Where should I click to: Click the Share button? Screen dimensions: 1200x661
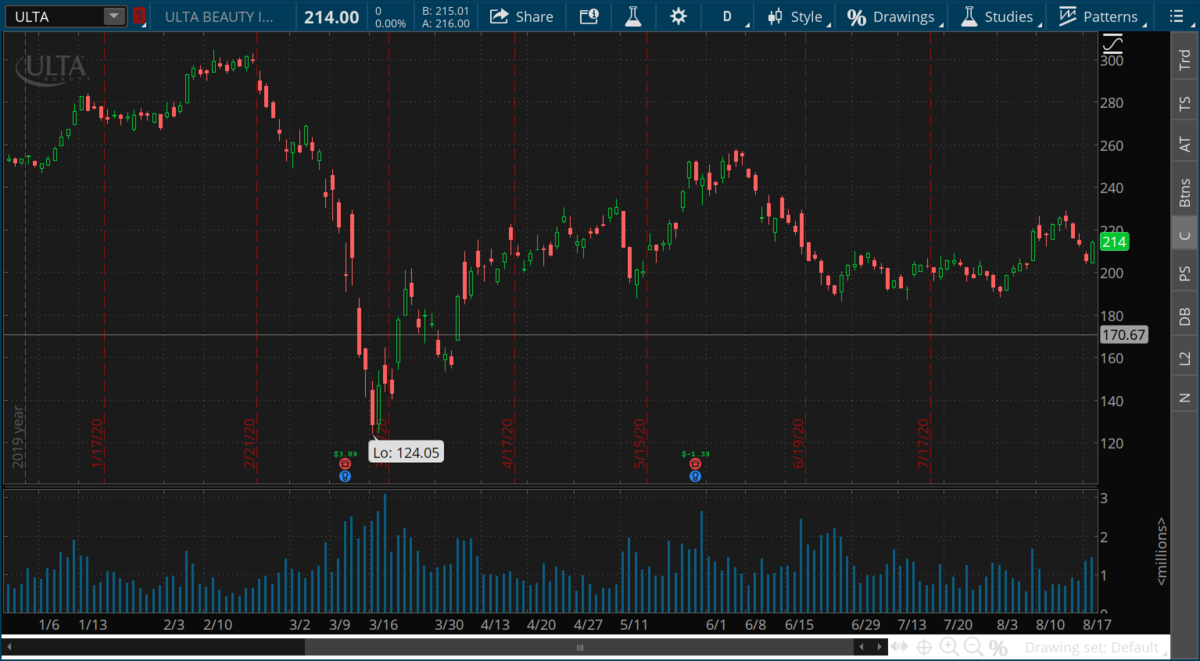coord(521,16)
